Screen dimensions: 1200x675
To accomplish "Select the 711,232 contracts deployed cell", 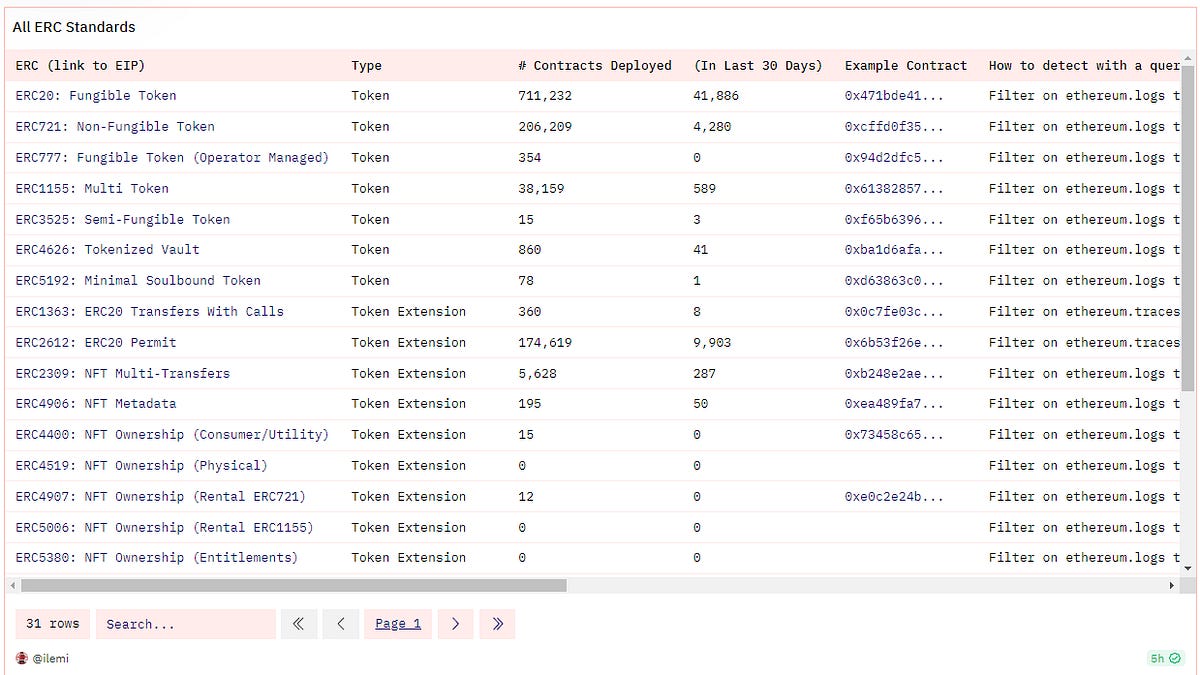I will point(545,96).
